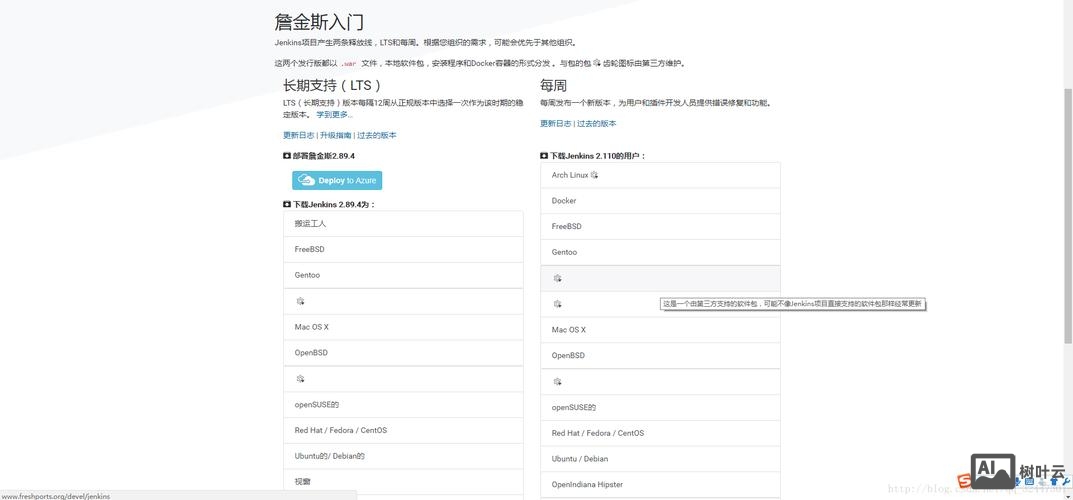Open the 学到更多 link in LTS section
This screenshot has height=500, width=1073.
[x=335, y=115]
